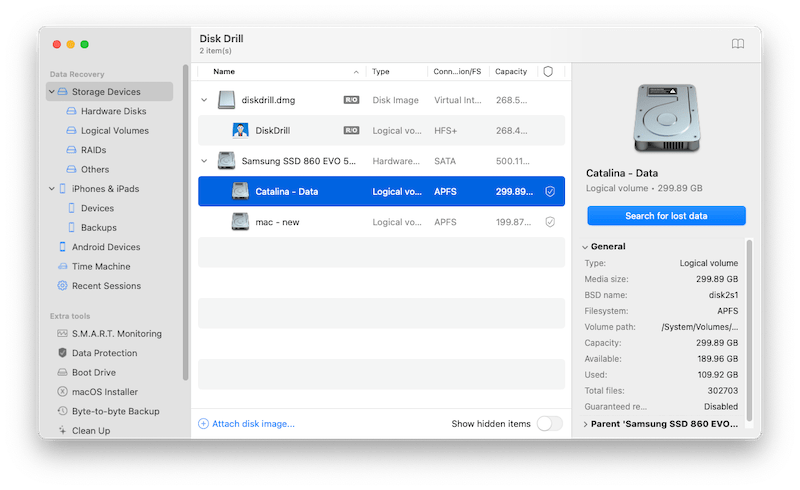Open the help book icon in title bar
This screenshot has height=490, width=800.
pos(738,44)
